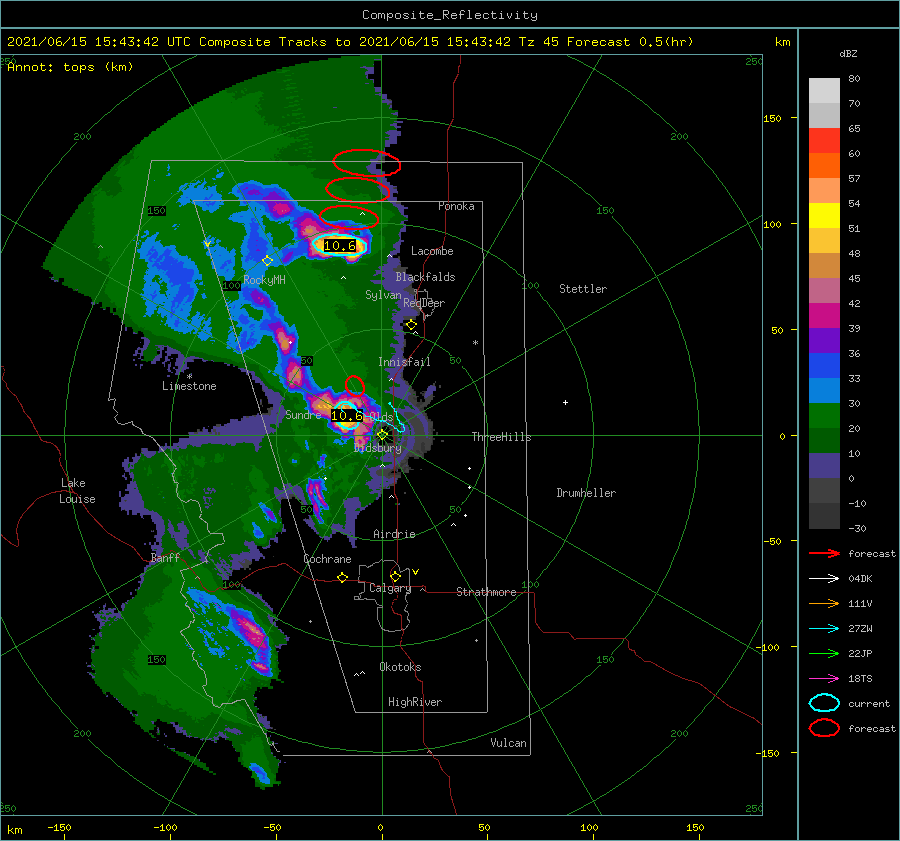Click the 'Annot: tops (km)' annotation text

[70, 67]
